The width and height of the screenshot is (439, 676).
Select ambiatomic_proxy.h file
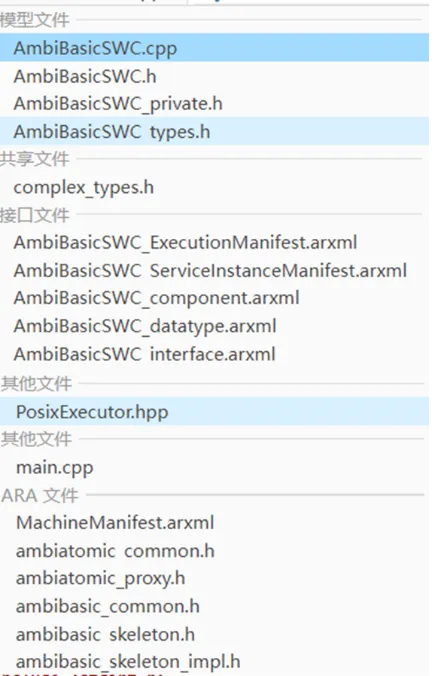(214, 579)
